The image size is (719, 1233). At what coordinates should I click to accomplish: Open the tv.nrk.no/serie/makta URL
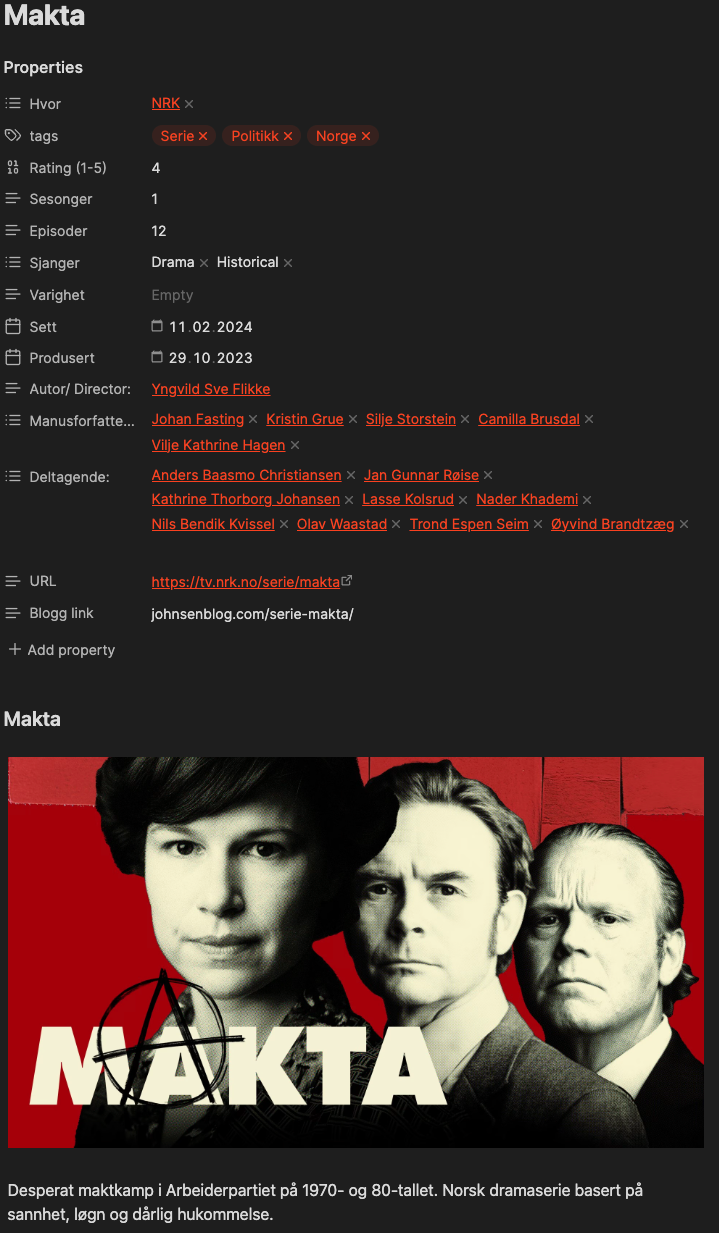click(x=246, y=582)
